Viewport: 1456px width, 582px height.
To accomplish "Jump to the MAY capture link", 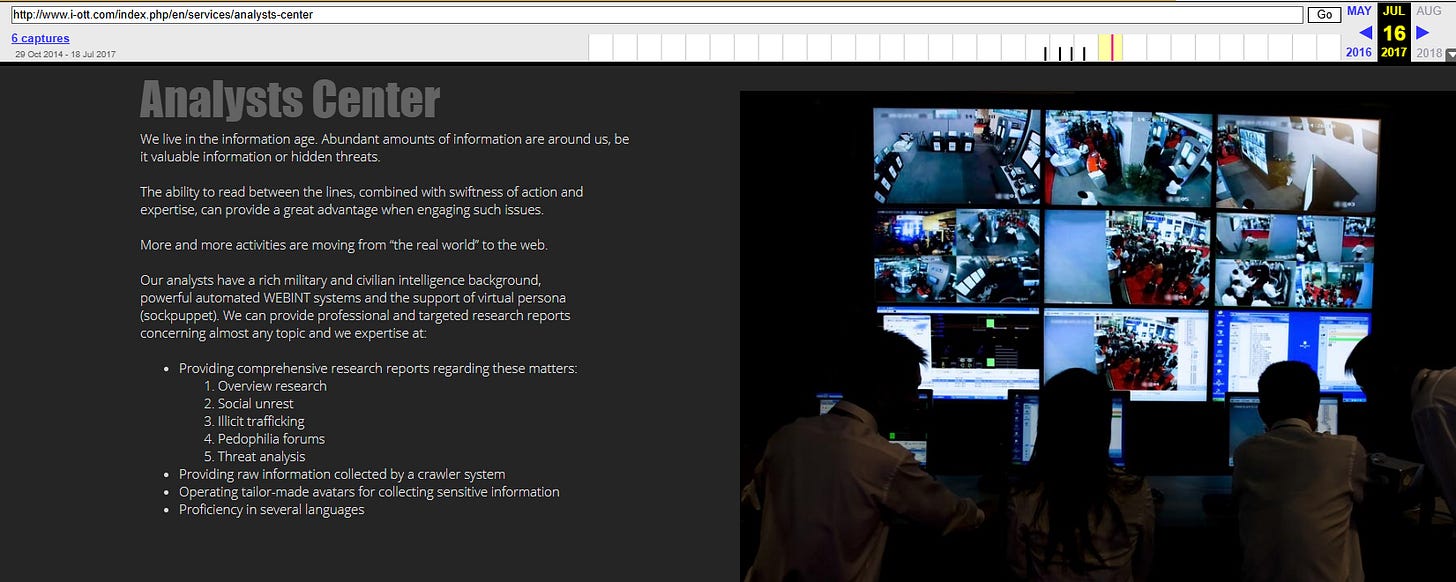I will coord(1359,11).
